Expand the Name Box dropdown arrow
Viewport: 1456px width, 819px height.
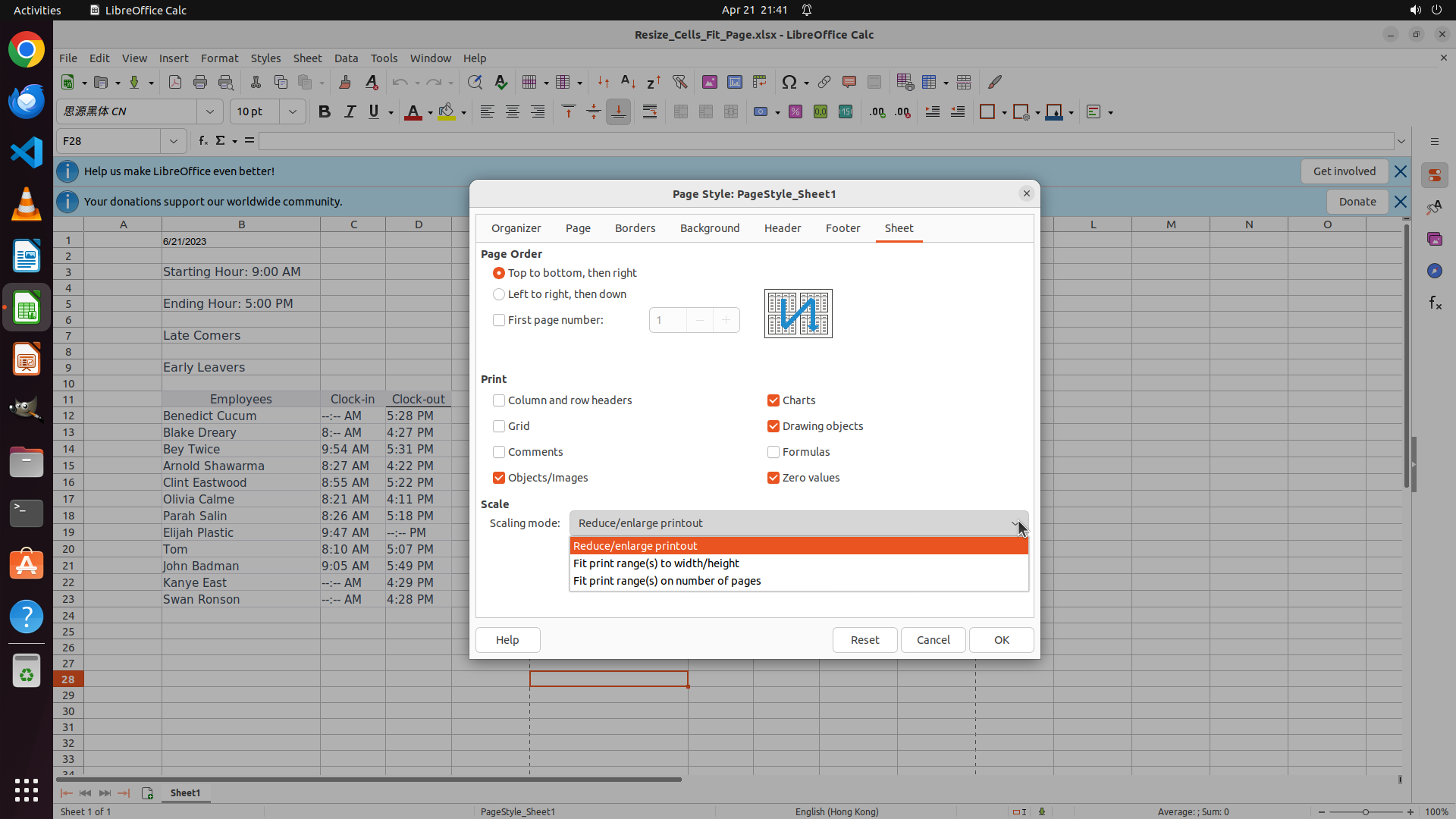point(173,141)
